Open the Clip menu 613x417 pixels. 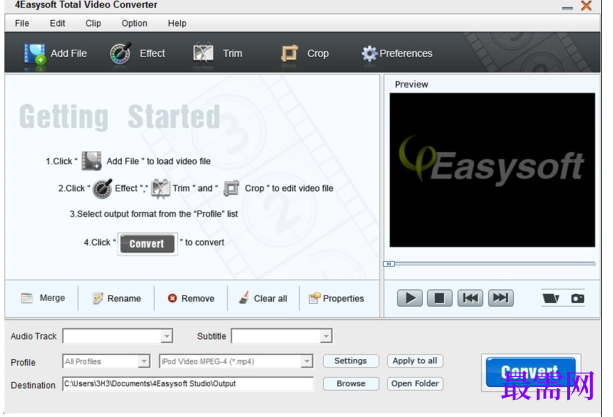93,23
